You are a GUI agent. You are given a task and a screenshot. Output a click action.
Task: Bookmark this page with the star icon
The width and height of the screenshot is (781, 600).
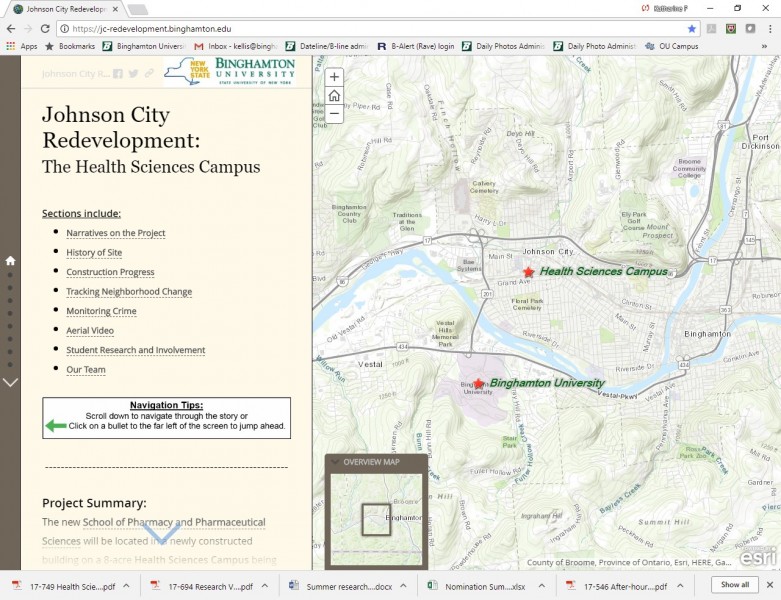pos(691,29)
